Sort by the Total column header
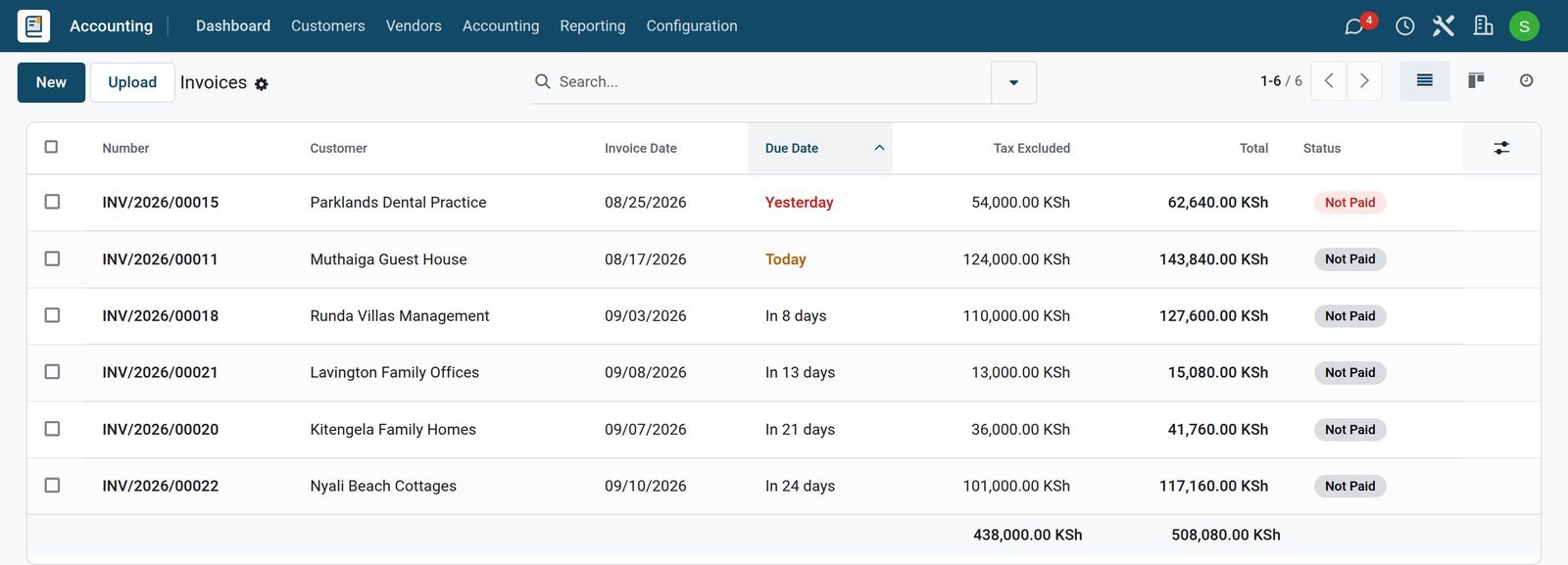 click(x=1253, y=148)
